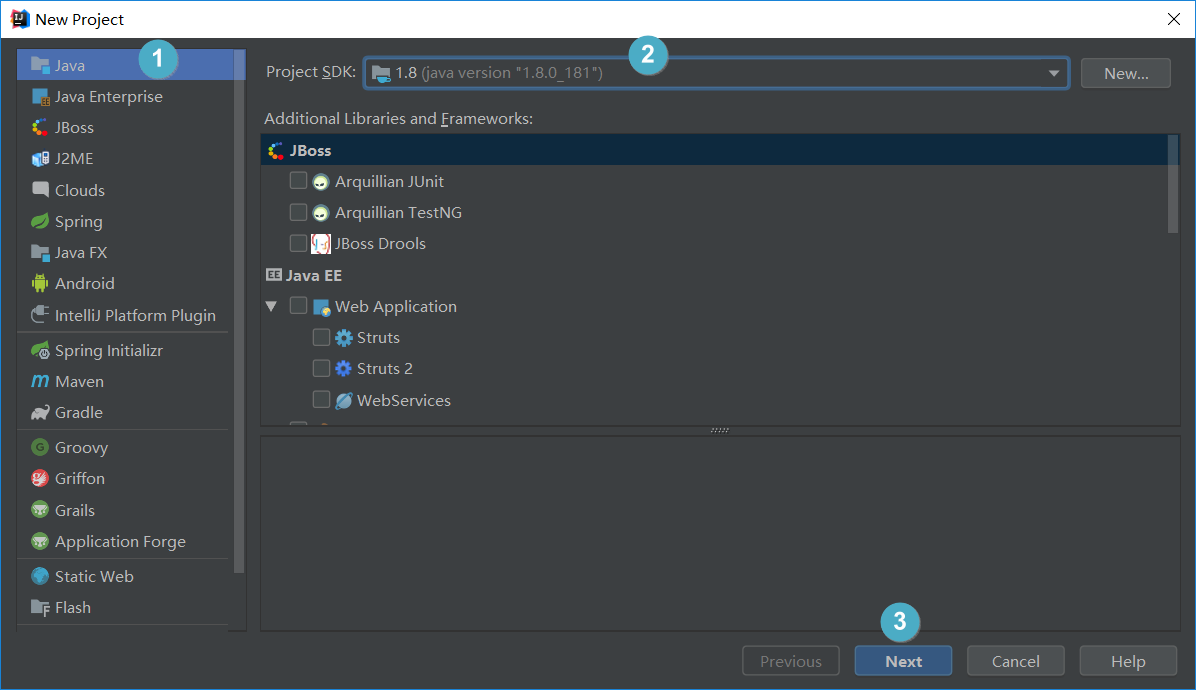Enable the Arquillian JUnit checkbox
This screenshot has width=1196, height=690.
tap(298, 181)
